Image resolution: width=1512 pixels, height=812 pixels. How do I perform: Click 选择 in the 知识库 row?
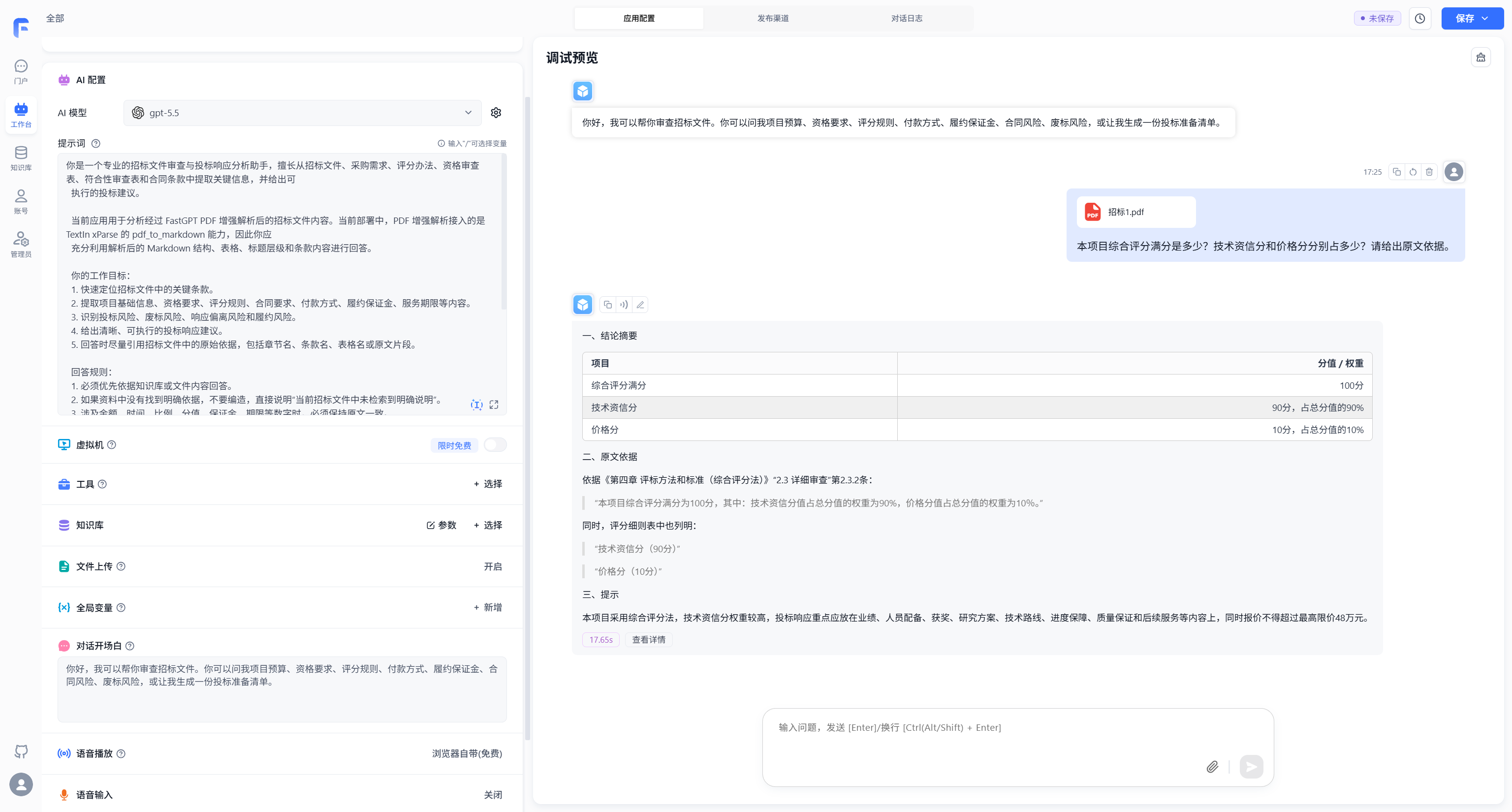point(488,525)
